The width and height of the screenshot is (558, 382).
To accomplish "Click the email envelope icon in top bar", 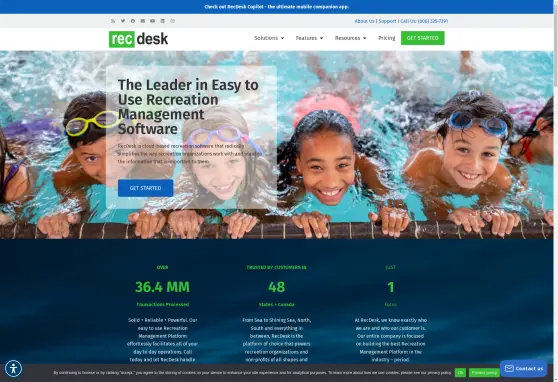I will click(x=143, y=21).
